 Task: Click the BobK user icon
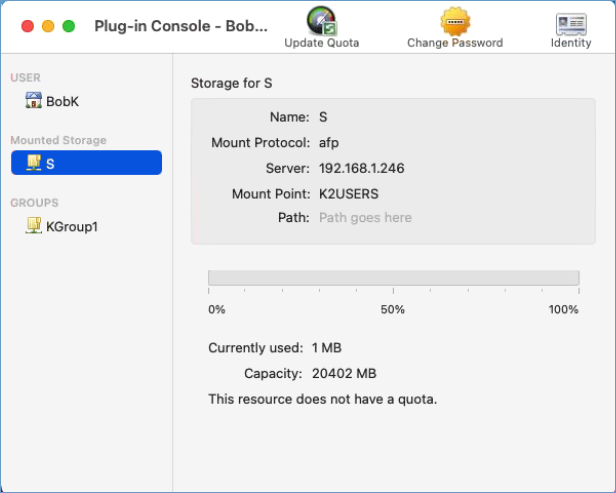point(34,100)
